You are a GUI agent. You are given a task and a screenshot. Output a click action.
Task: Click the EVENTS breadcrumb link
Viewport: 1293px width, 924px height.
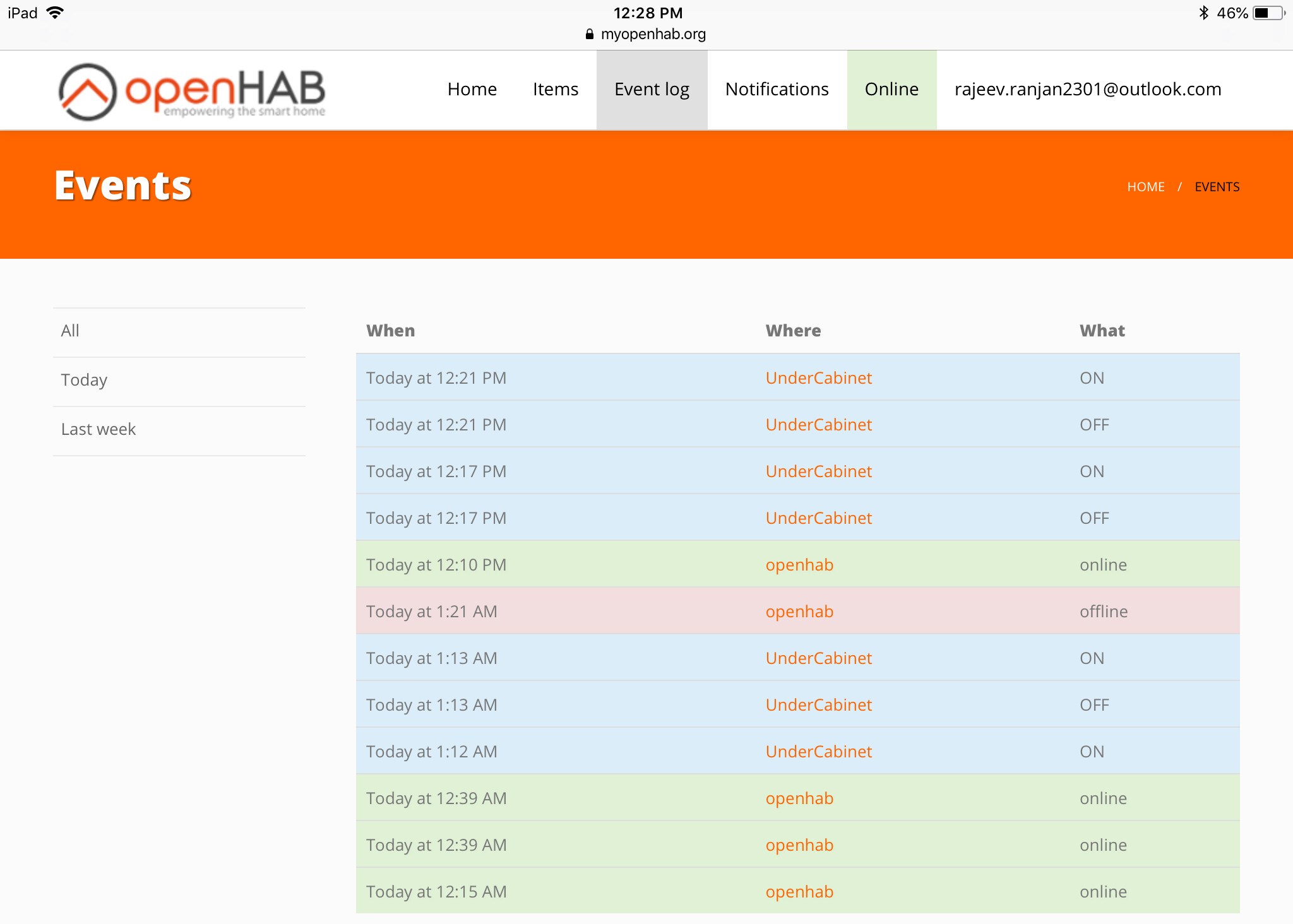tap(1217, 187)
